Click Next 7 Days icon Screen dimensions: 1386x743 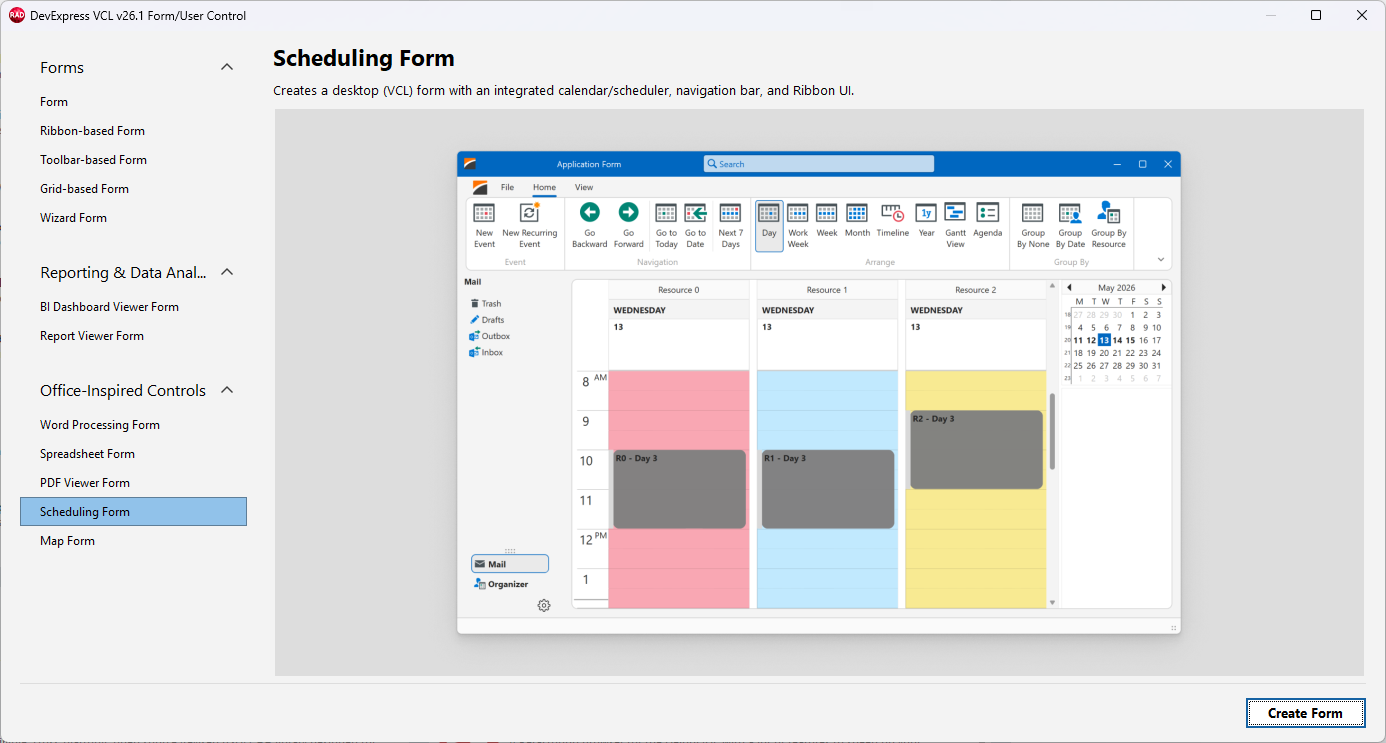coord(730,213)
